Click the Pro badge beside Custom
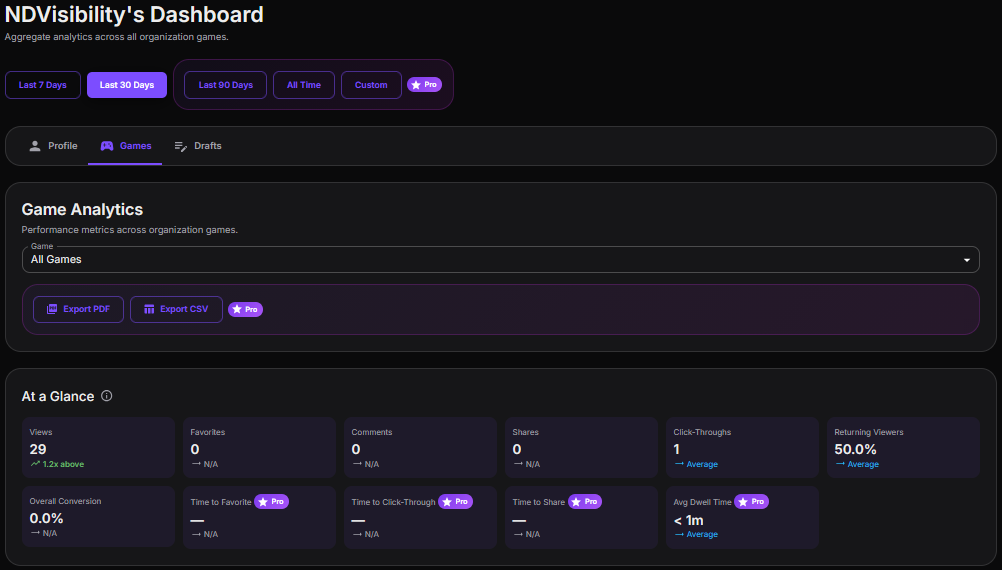Screen dimensions: 1002x570 [x=424, y=85]
